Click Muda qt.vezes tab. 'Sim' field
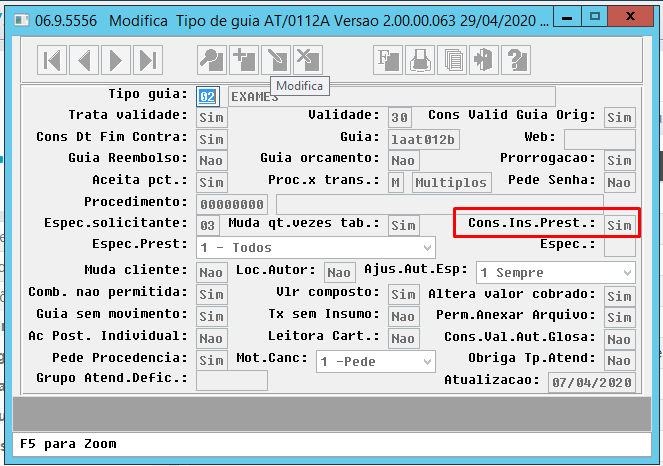 pyautogui.click(x=403, y=225)
